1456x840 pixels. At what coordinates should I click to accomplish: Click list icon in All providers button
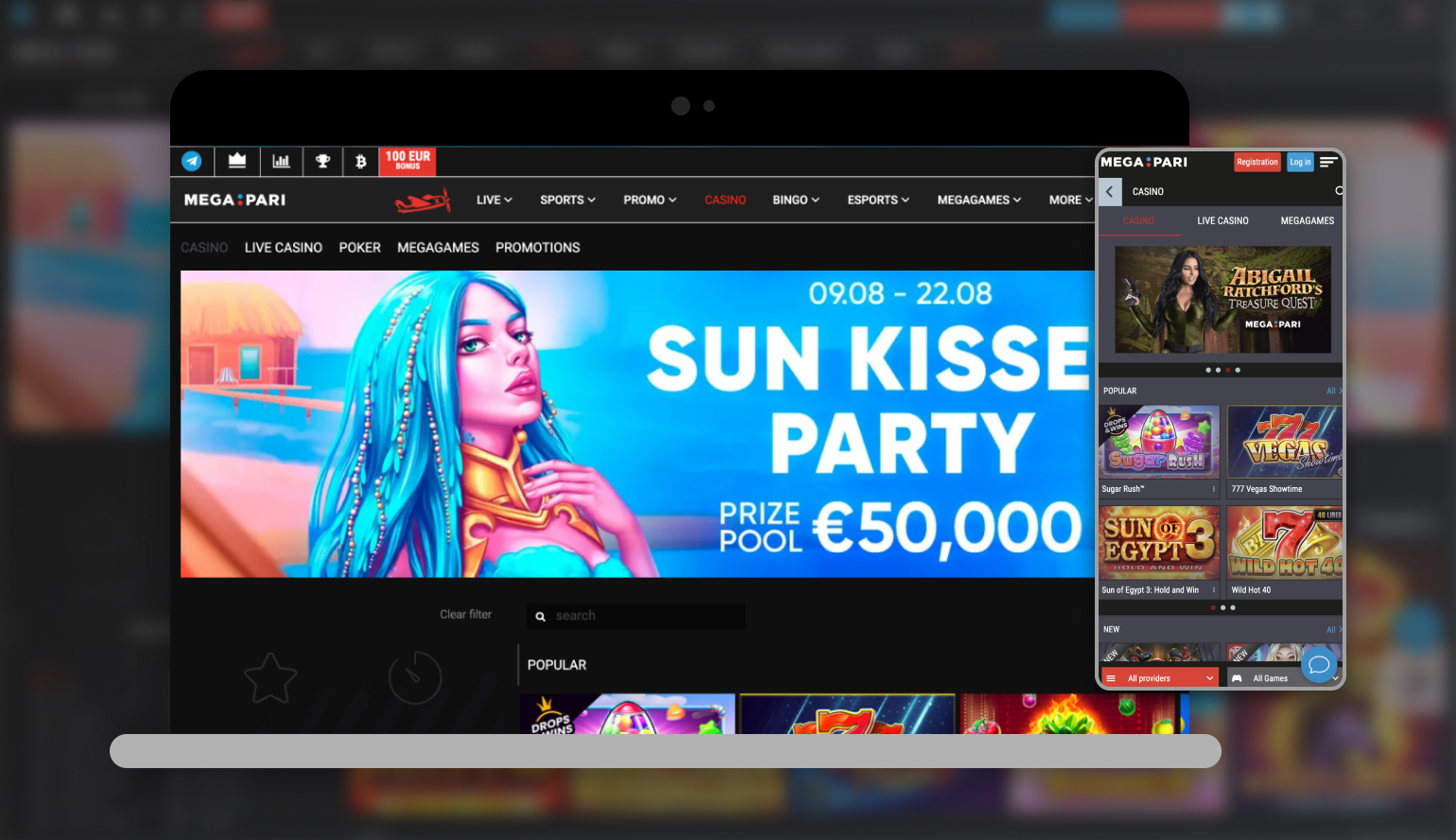(1111, 678)
